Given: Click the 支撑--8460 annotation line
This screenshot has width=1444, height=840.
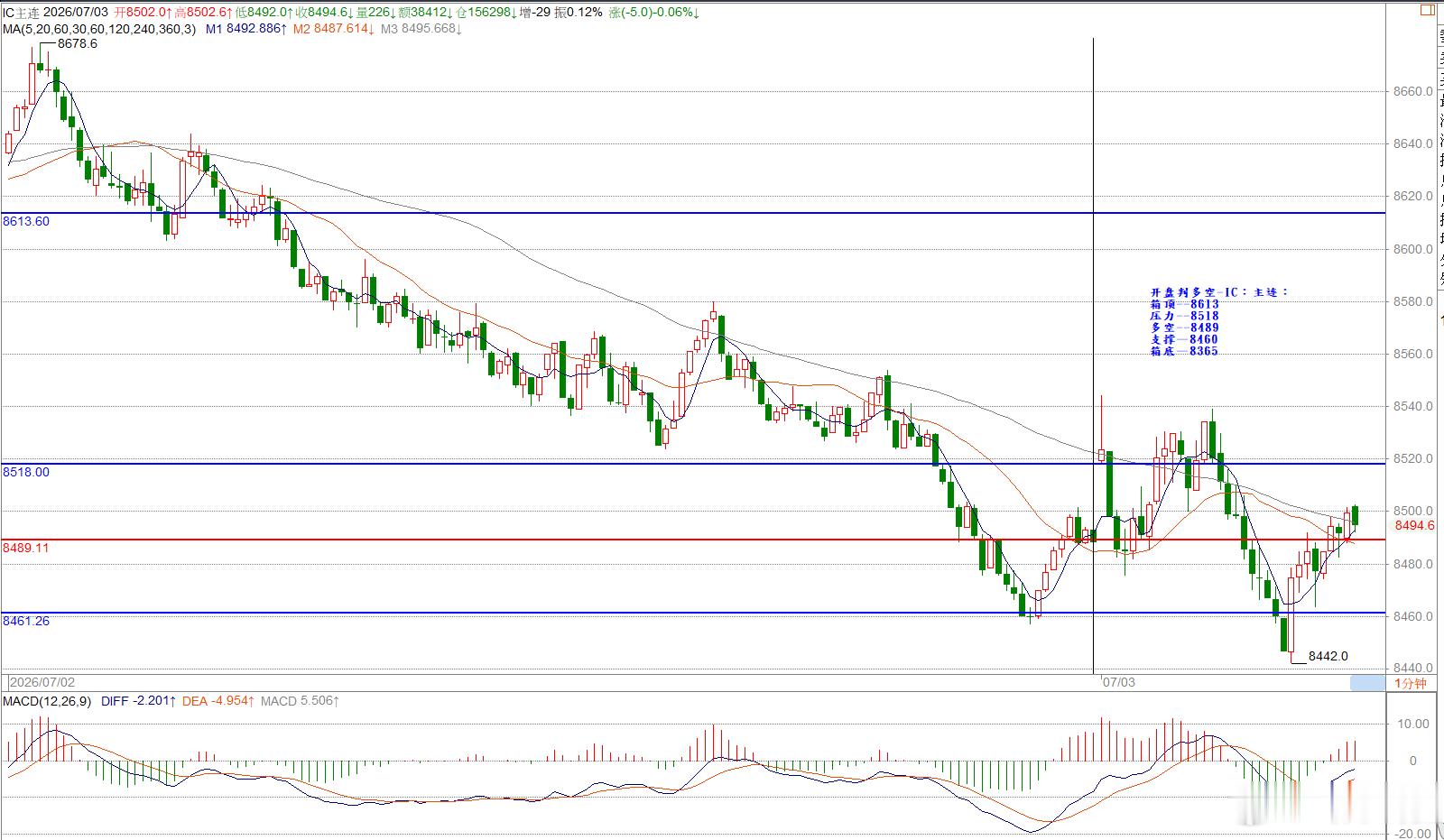Looking at the screenshot, I should tap(1184, 339).
